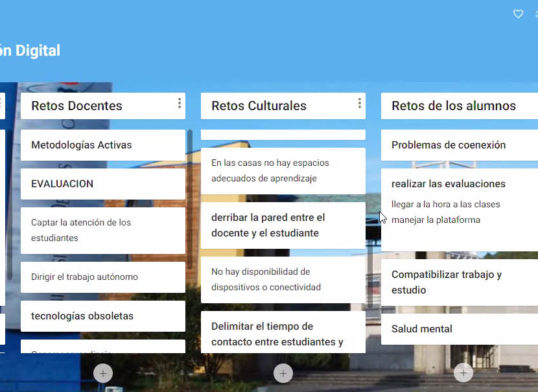Select the Salud mental post

pyautogui.click(x=459, y=329)
